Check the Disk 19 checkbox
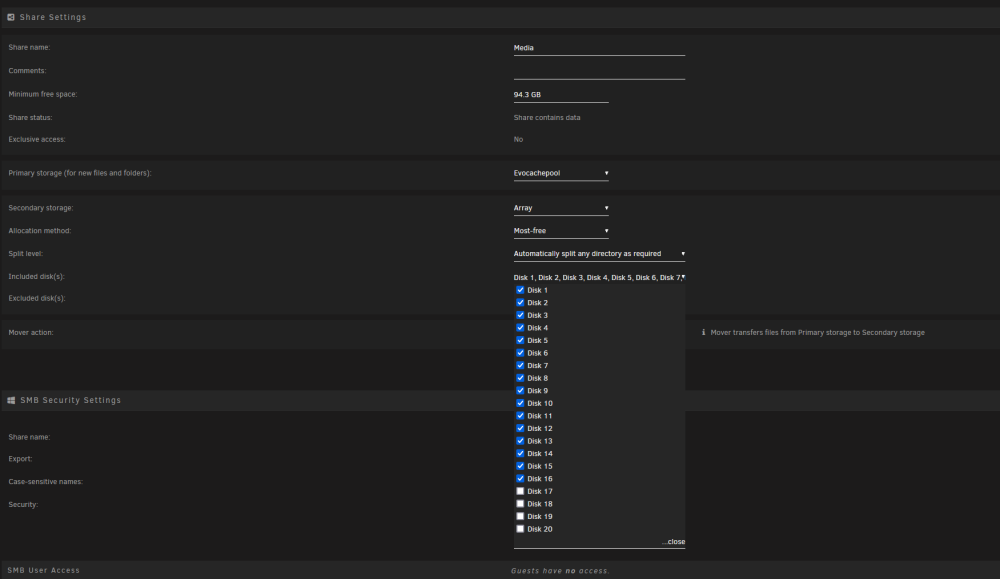This screenshot has width=1000, height=579. 520,517
